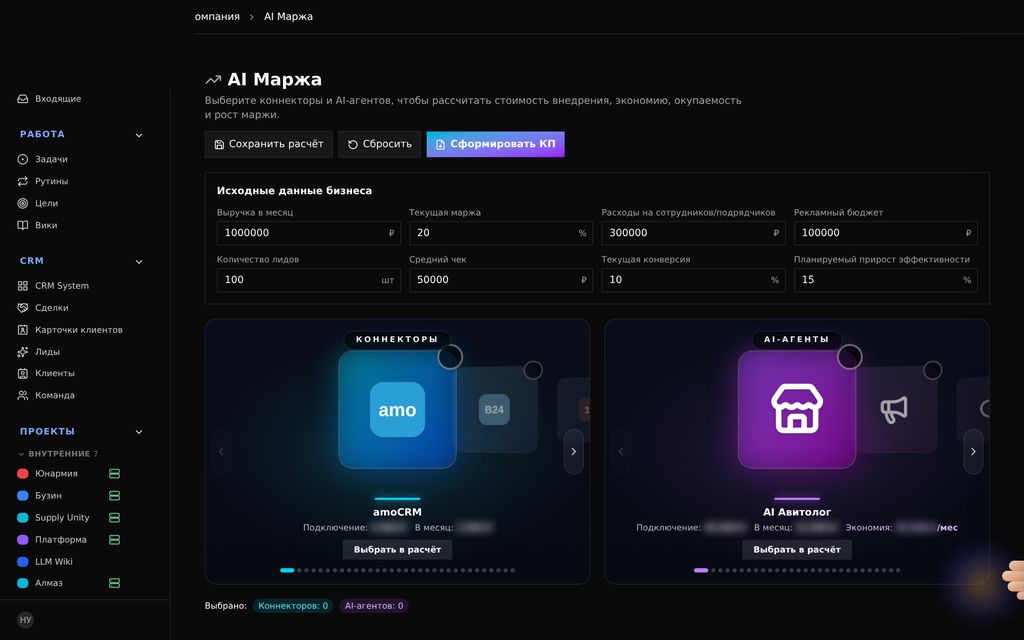Collapse the РАБОТА section chevron

[138, 135]
